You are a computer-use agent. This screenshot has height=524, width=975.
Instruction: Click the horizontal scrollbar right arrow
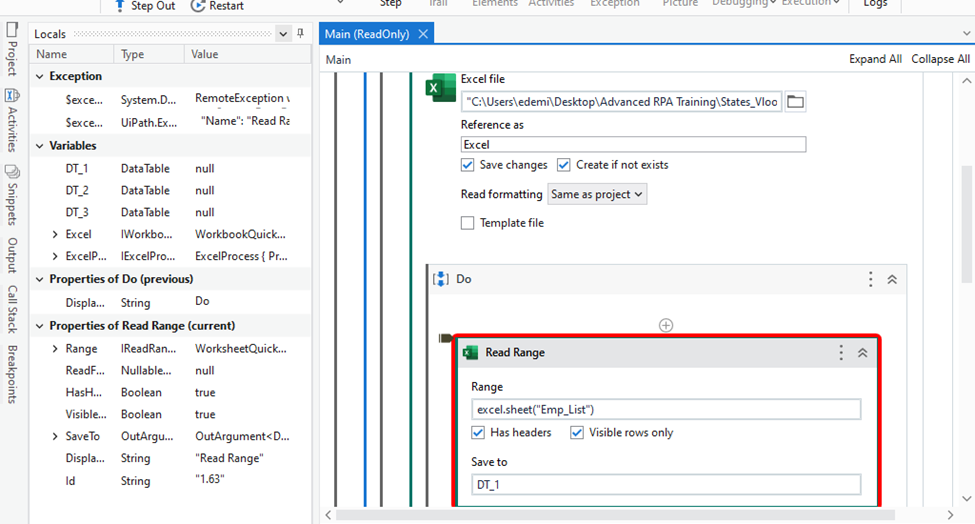pos(950,515)
